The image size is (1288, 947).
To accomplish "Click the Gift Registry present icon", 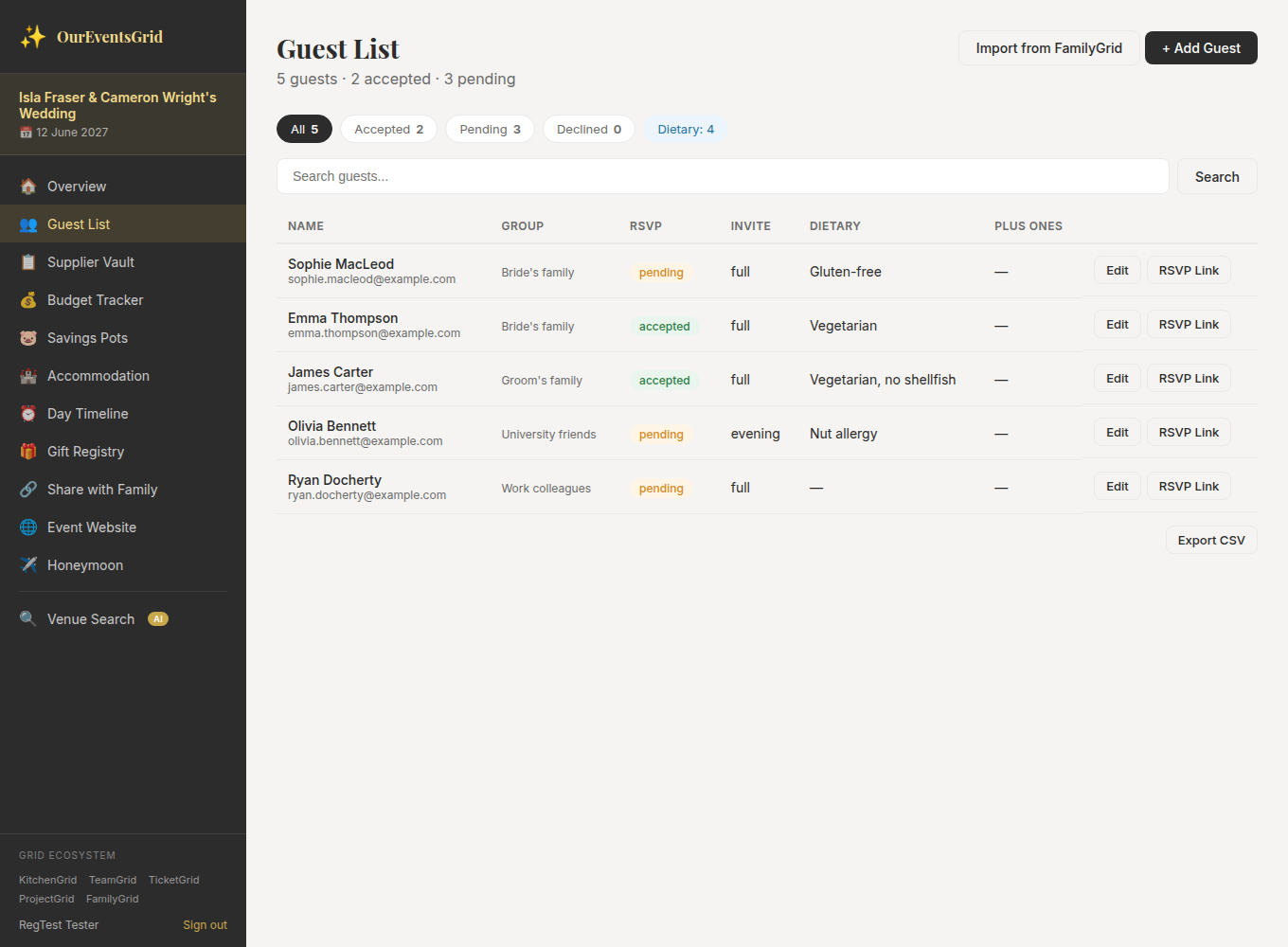I will [x=28, y=452].
